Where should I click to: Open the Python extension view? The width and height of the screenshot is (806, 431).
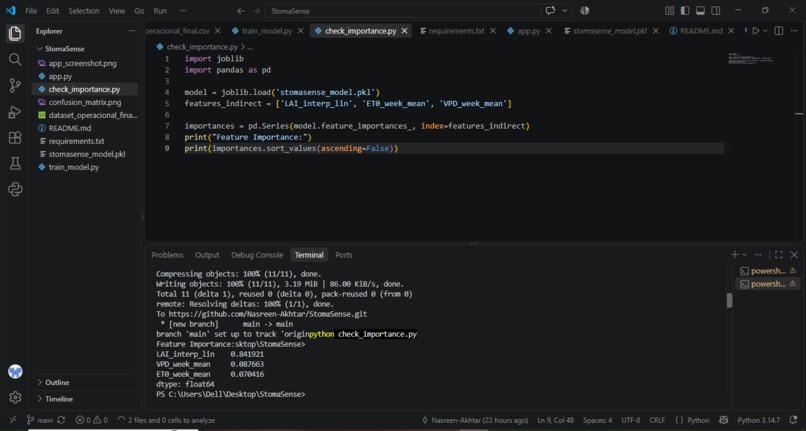tap(15, 189)
